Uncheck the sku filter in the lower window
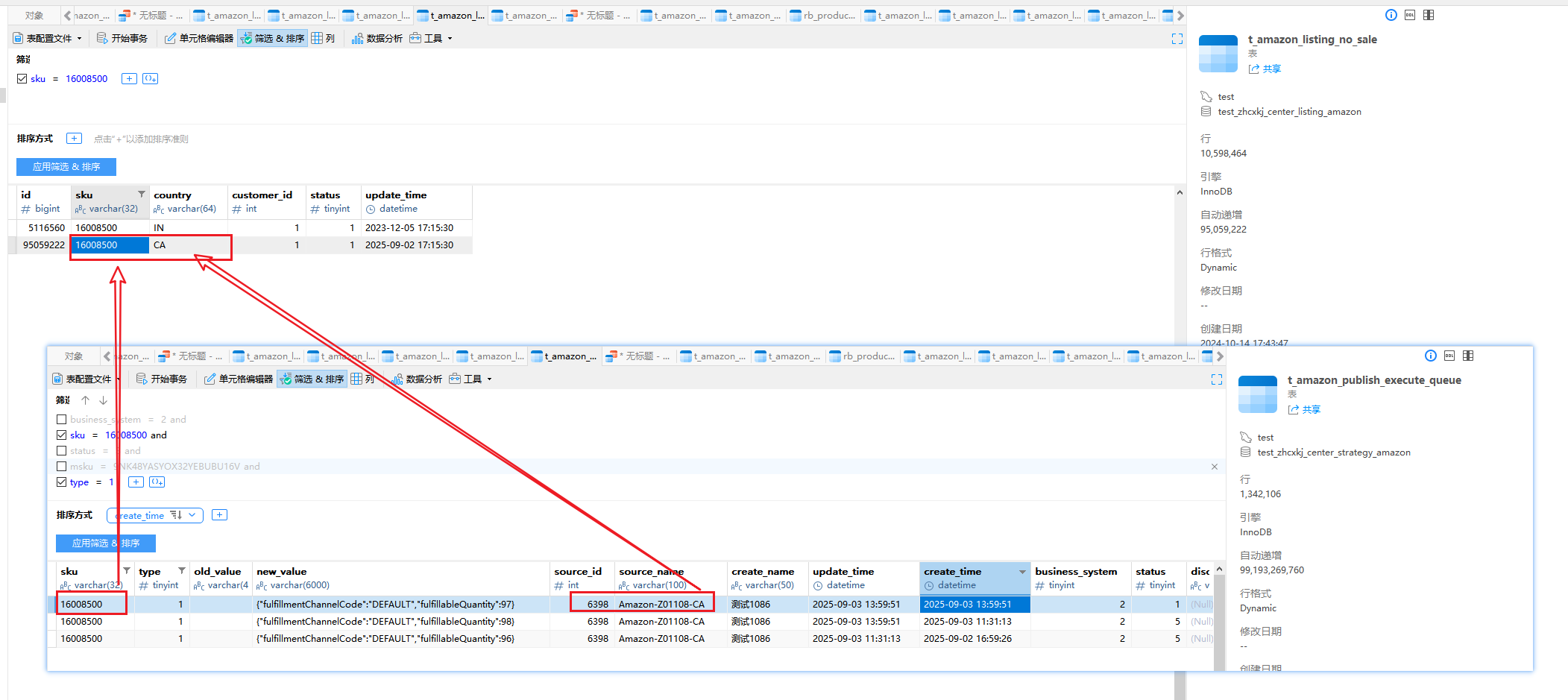Screen dimensions: 1568x700 (62, 435)
